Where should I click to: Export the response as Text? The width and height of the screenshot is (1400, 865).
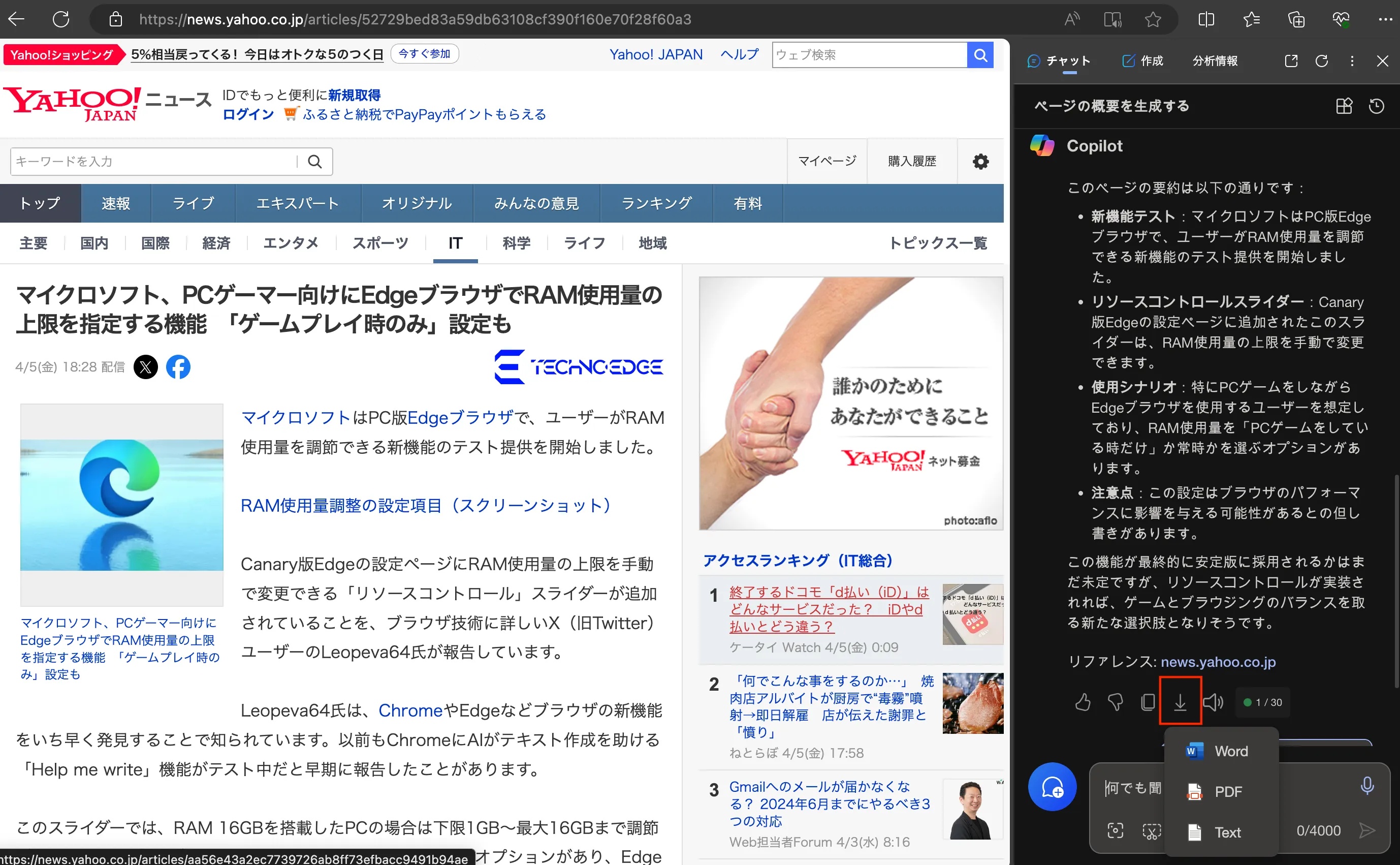point(1221,832)
